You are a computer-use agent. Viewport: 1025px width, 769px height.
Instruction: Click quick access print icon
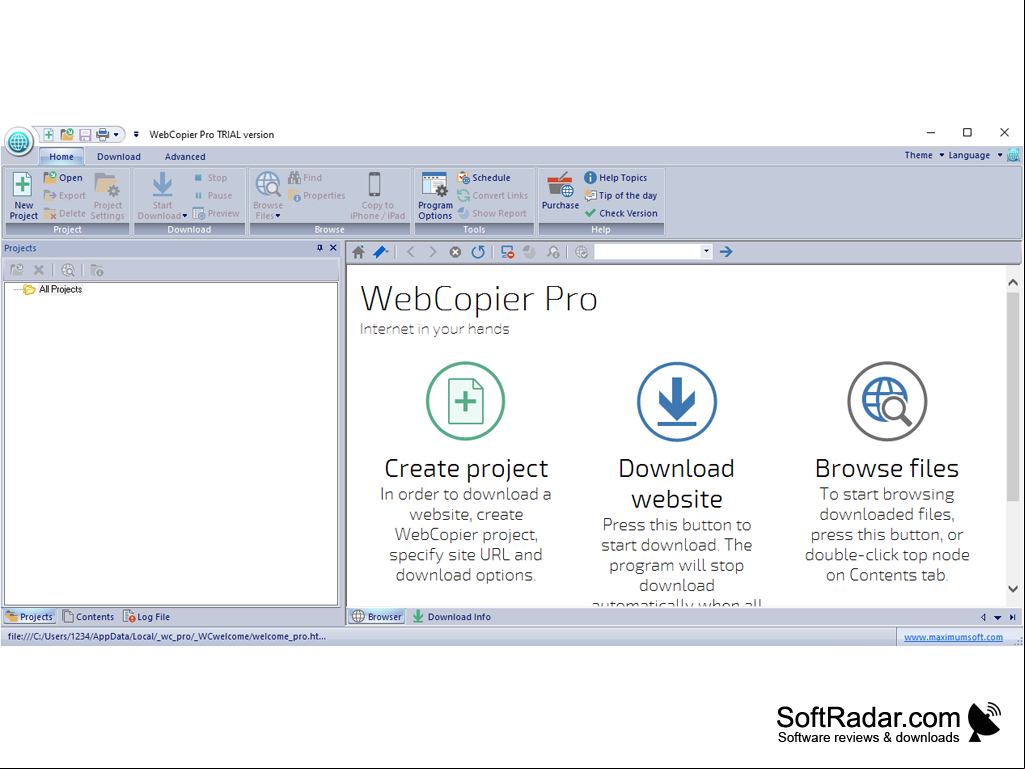[103, 135]
